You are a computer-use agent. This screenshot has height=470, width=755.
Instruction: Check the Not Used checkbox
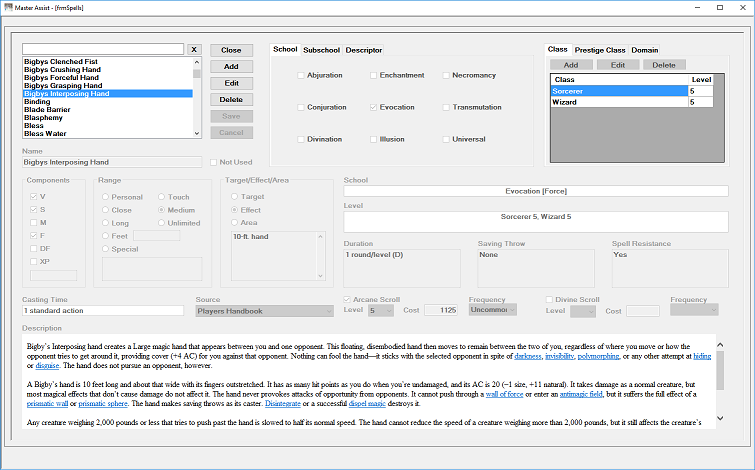[x=213, y=162]
